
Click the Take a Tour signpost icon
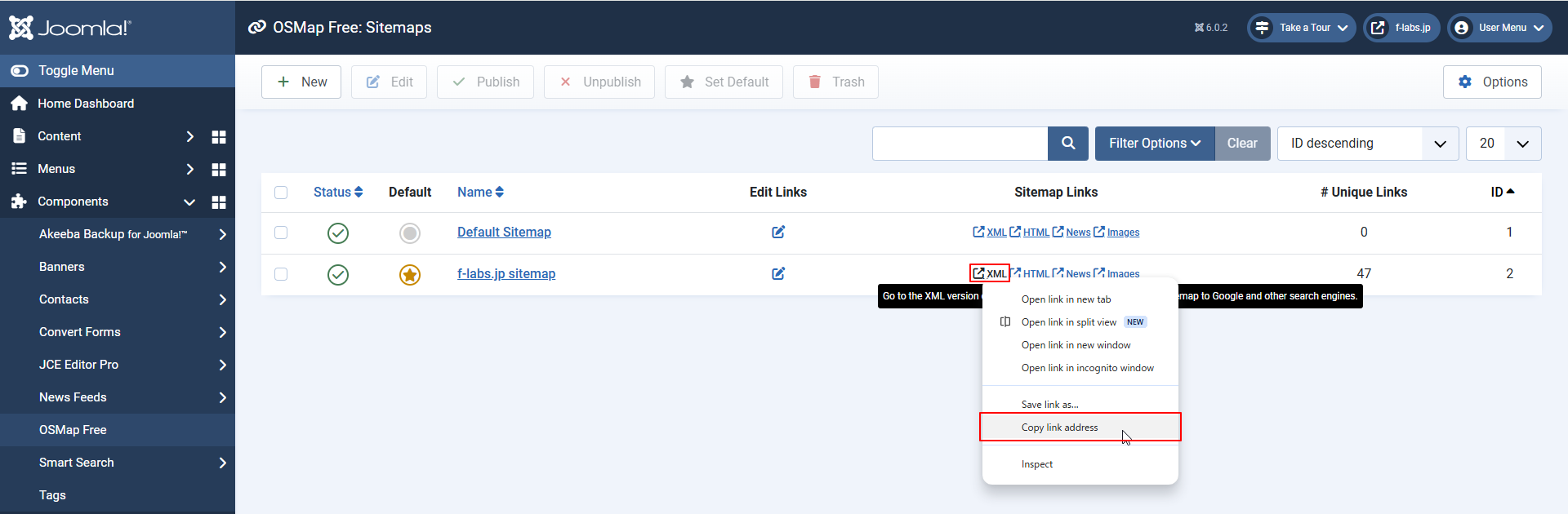[x=1262, y=28]
